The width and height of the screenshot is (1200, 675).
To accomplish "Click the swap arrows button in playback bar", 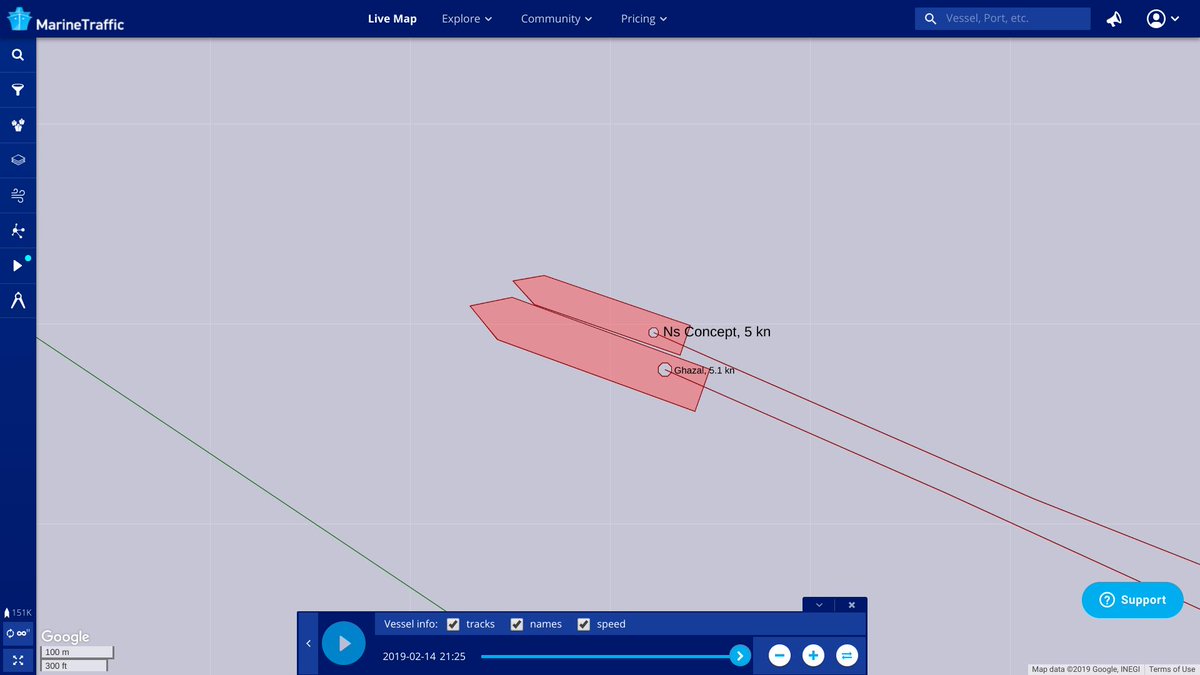I will point(846,656).
